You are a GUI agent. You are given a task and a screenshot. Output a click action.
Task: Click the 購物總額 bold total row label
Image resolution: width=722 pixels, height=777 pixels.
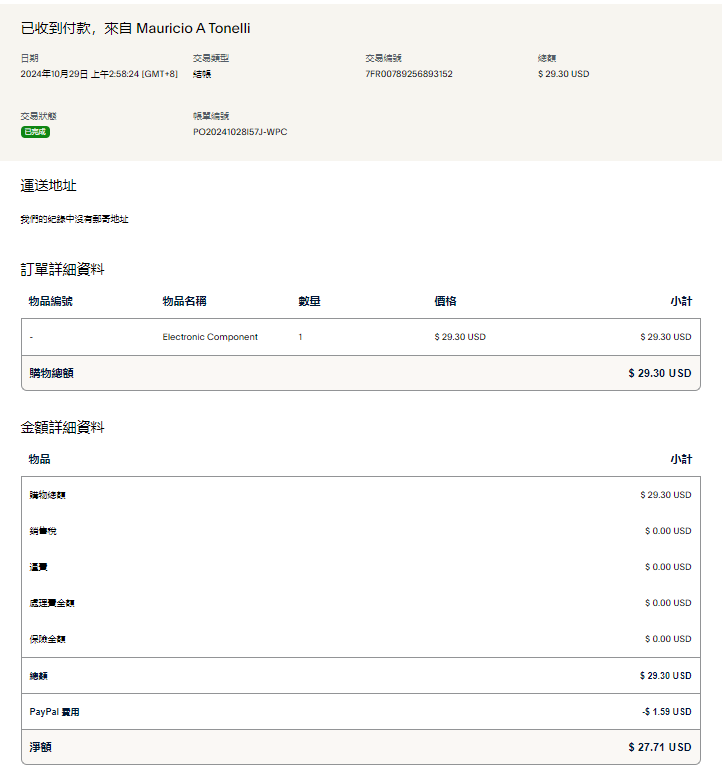click(51, 373)
